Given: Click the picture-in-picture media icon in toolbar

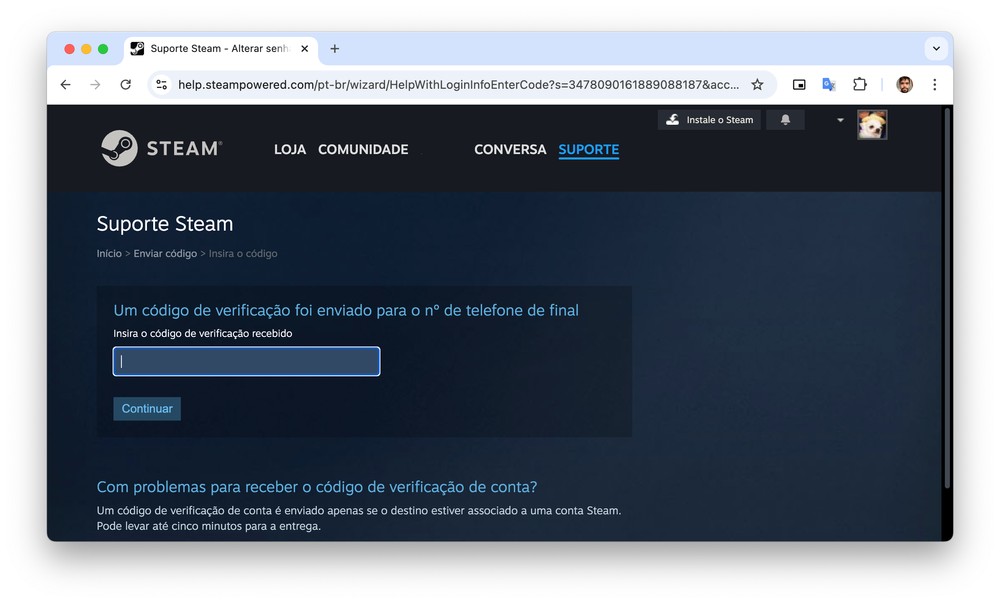Looking at the screenshot, I should tap(799, 85).
